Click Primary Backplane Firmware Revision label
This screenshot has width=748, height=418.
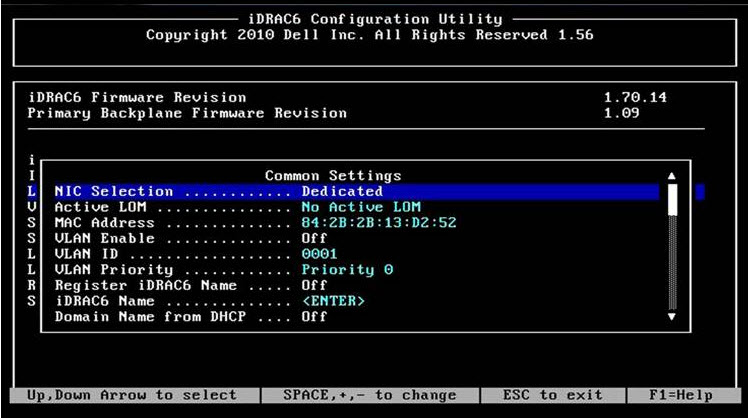coord(187,114)
